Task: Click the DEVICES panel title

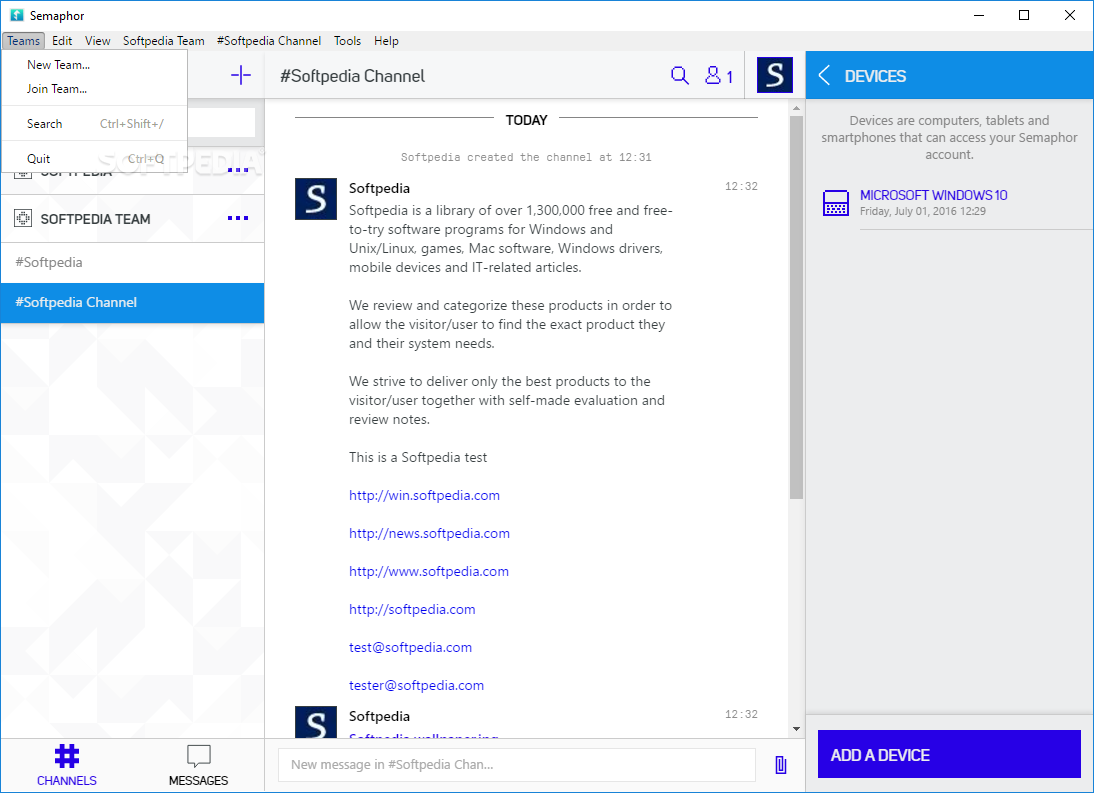Action: [875, 76]
